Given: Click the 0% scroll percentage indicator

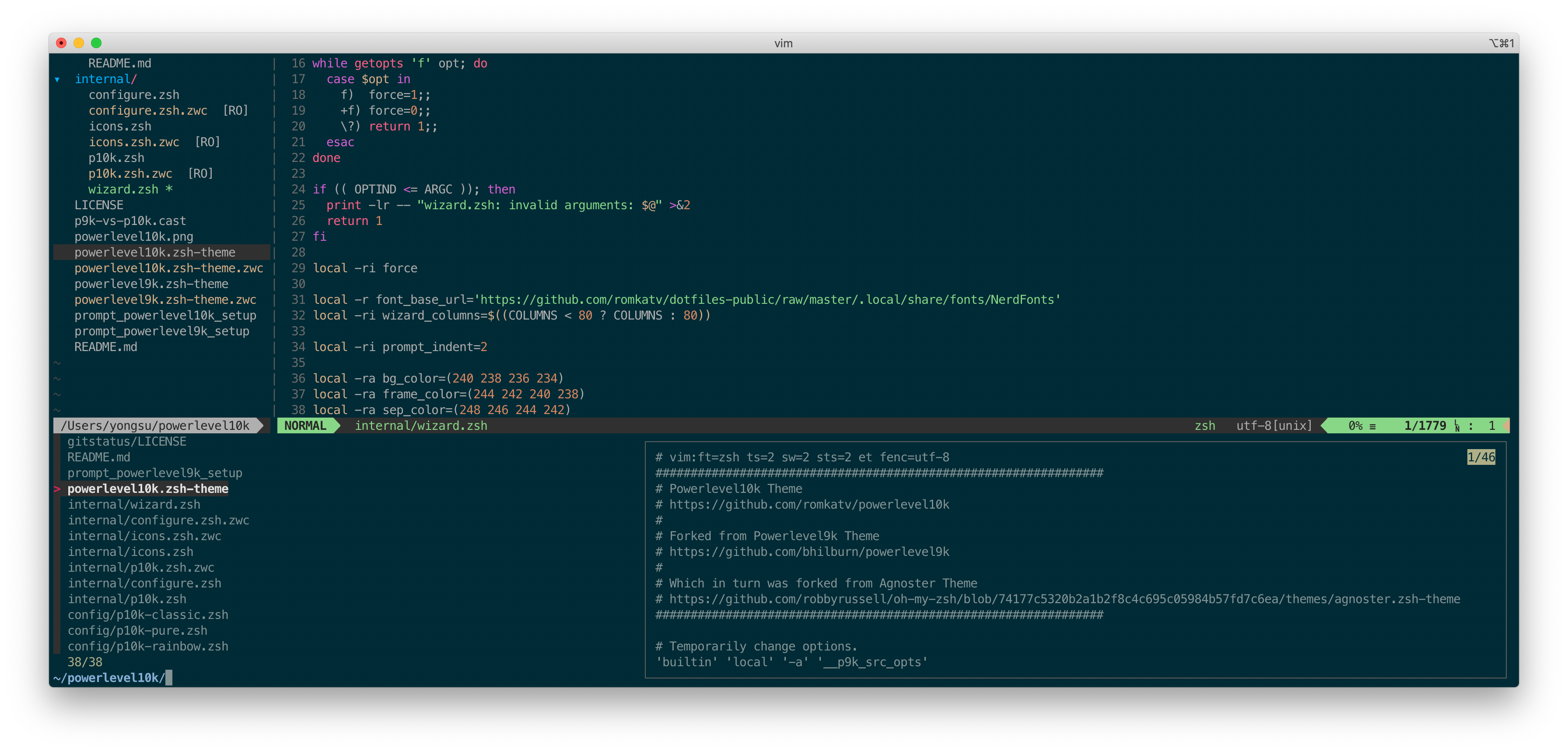Looking at the screenshot, I should tap(1355, 425).
